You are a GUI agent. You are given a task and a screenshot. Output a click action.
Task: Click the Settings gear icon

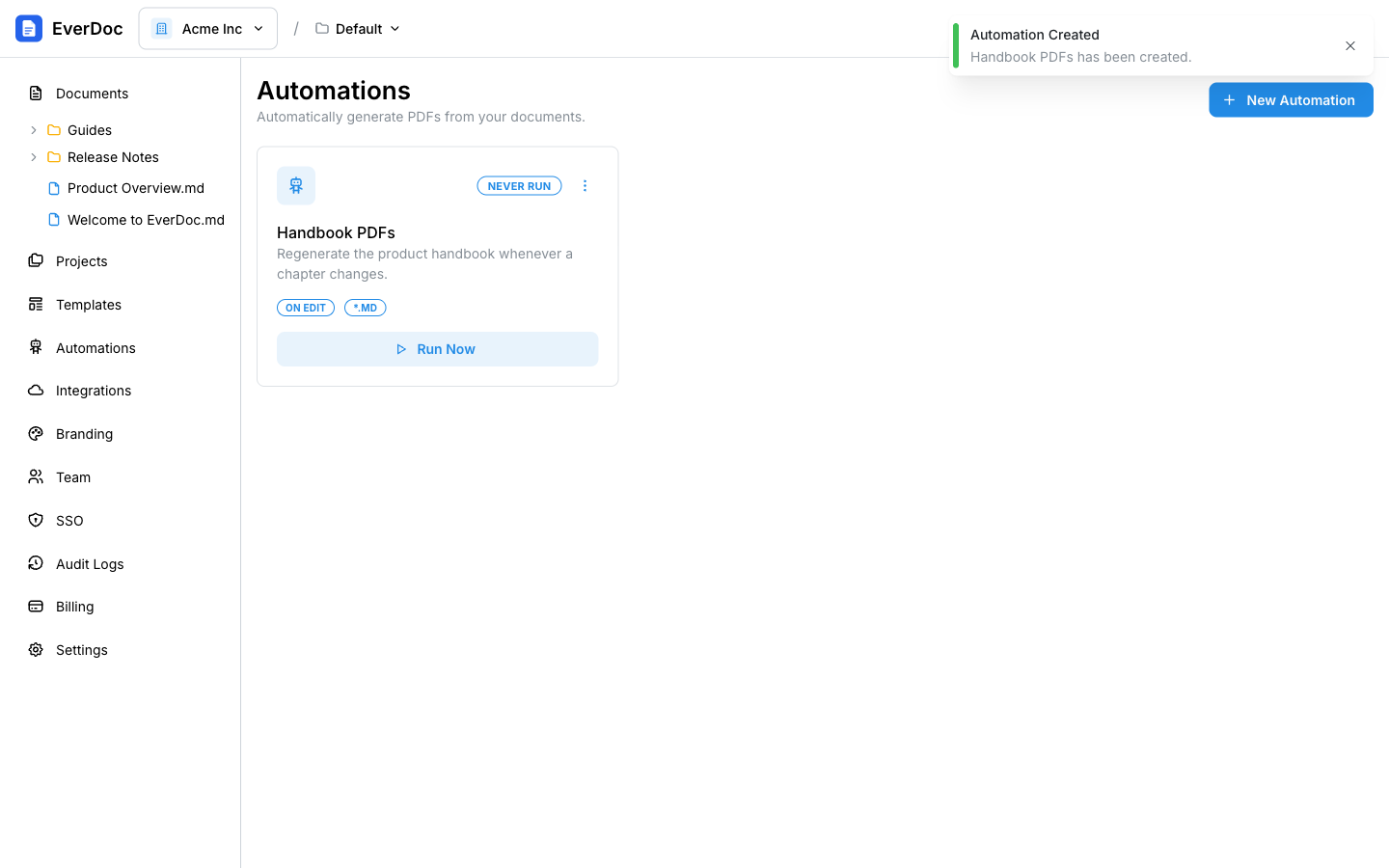click(36, 650)
